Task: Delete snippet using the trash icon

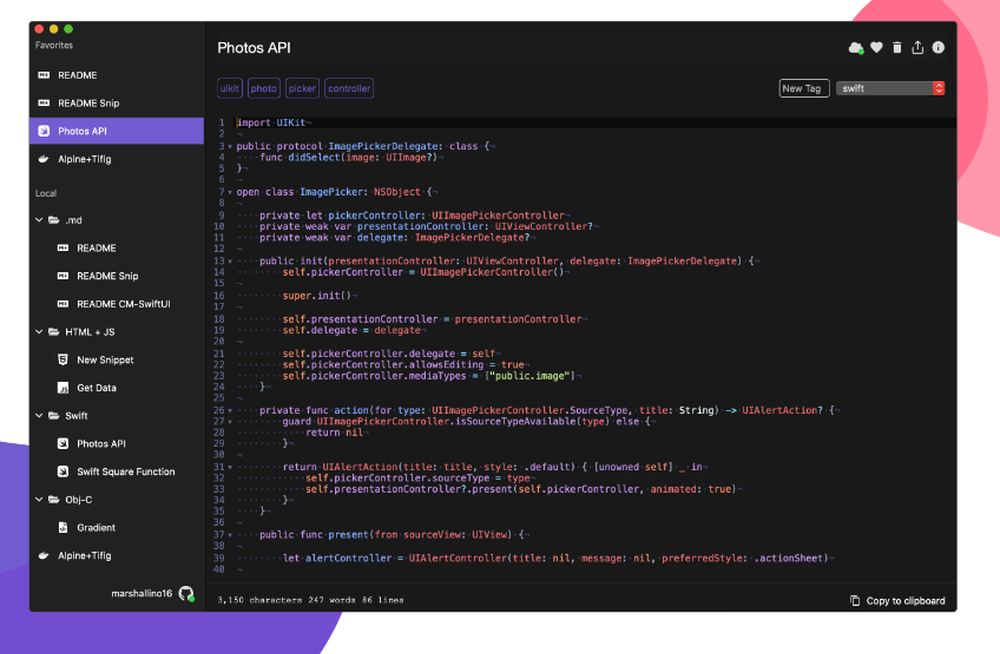Action: pyautogui.click(x=897, y=47)
